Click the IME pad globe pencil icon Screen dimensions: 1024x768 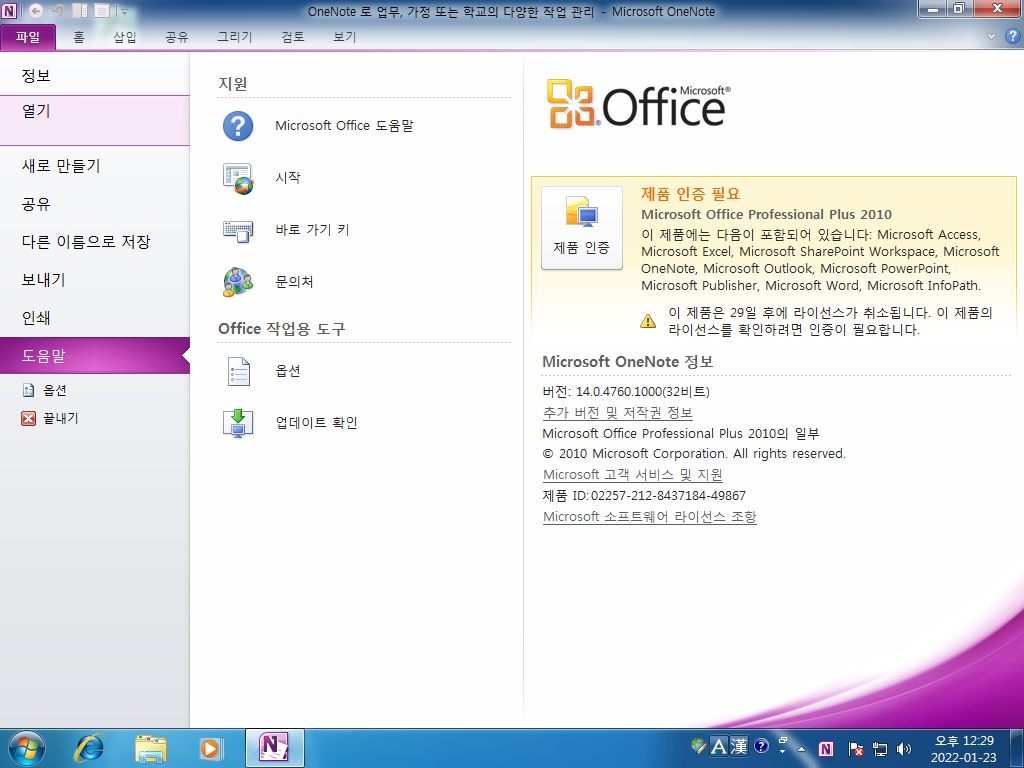698,746
